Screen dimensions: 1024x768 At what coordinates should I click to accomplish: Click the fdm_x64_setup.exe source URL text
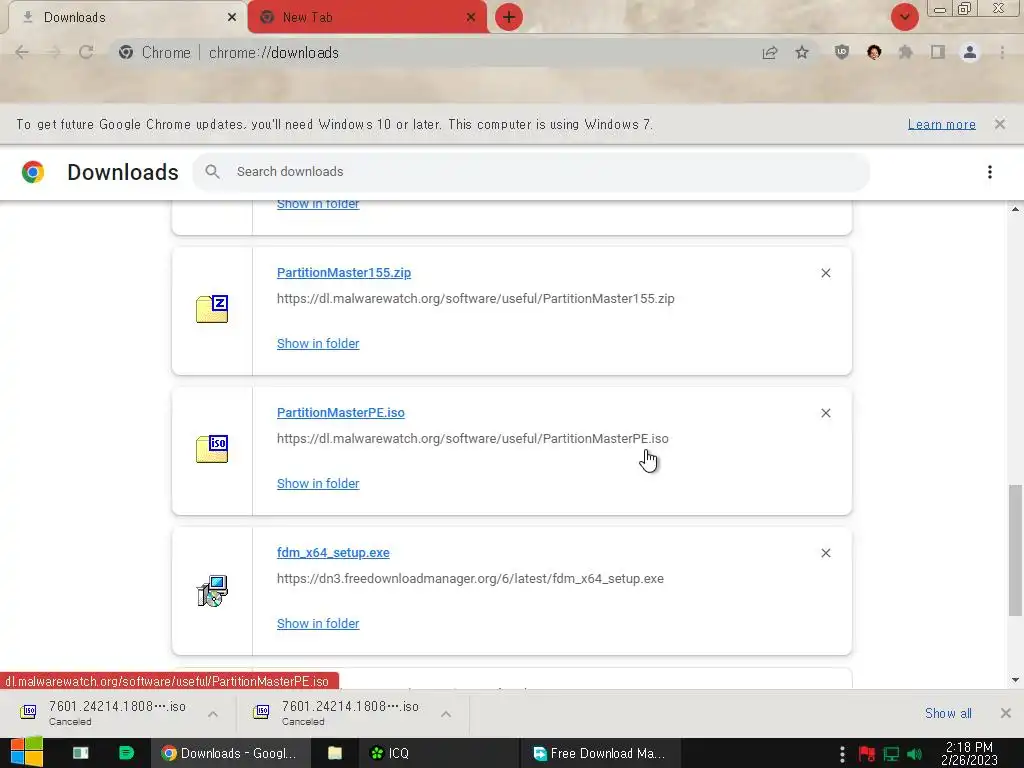pos(470,579)
